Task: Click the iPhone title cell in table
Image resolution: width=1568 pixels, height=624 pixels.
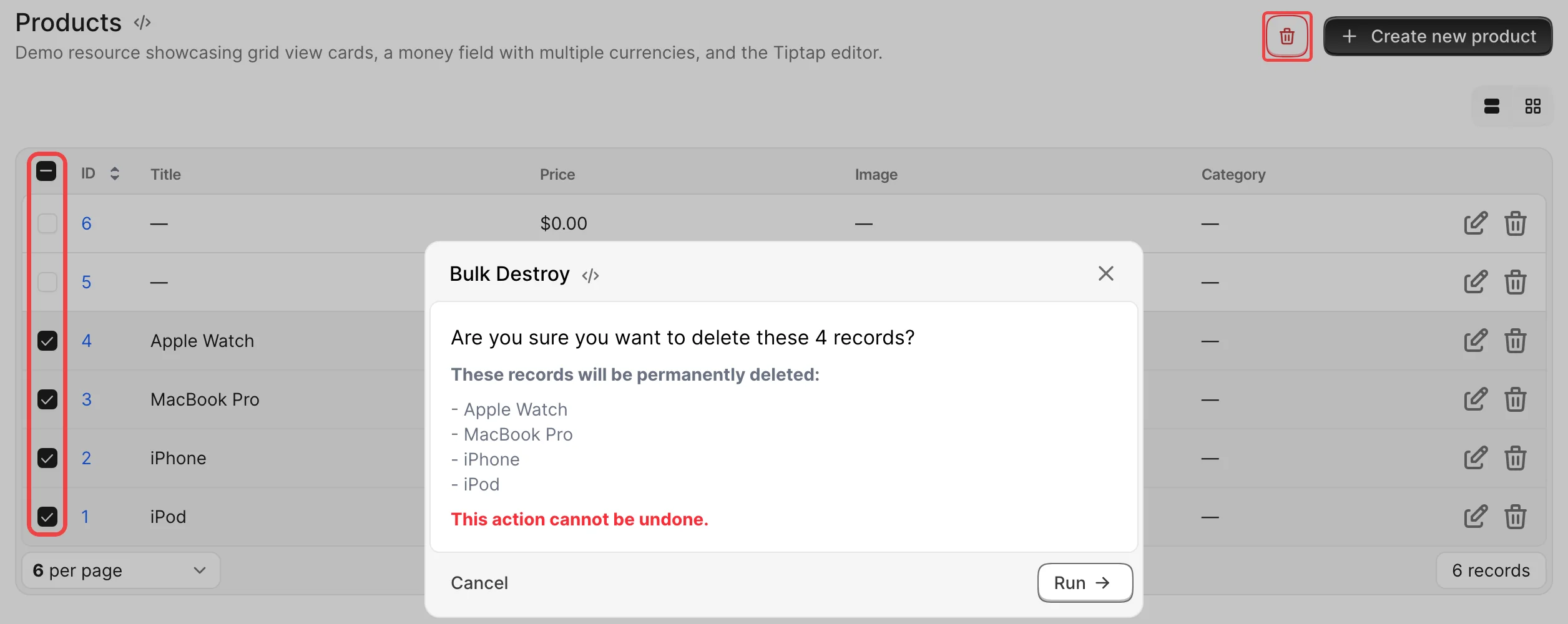Action: click(x=178, y=458)
